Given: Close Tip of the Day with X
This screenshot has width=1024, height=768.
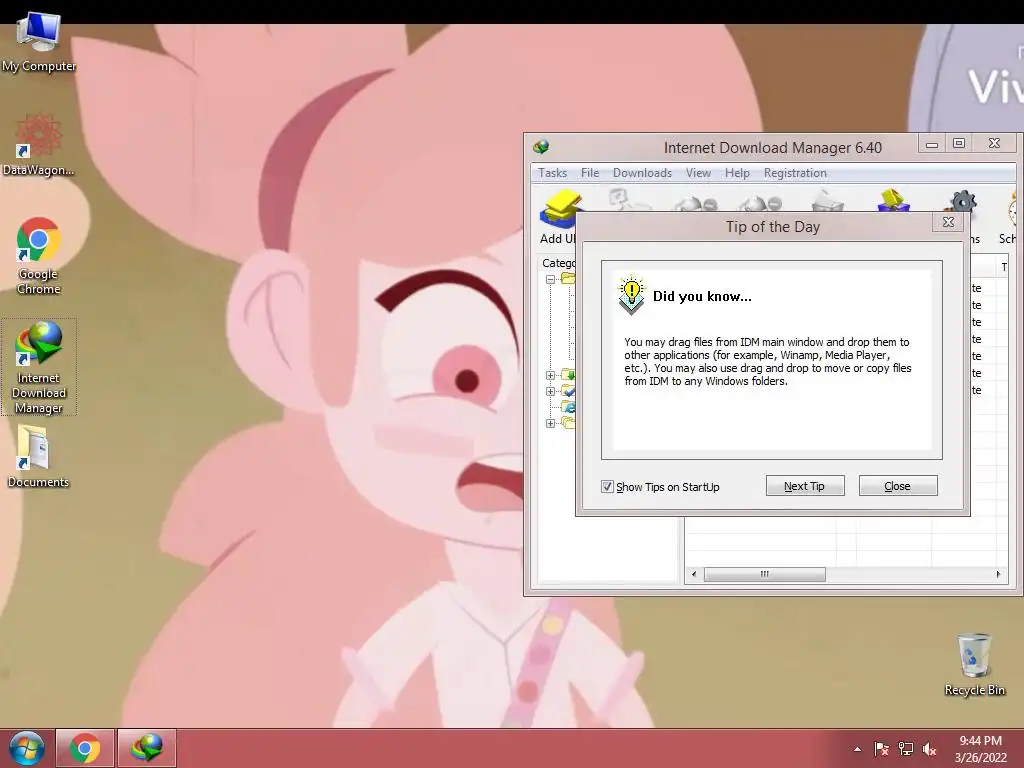Looking at the screenshot, I should point(948,222).
